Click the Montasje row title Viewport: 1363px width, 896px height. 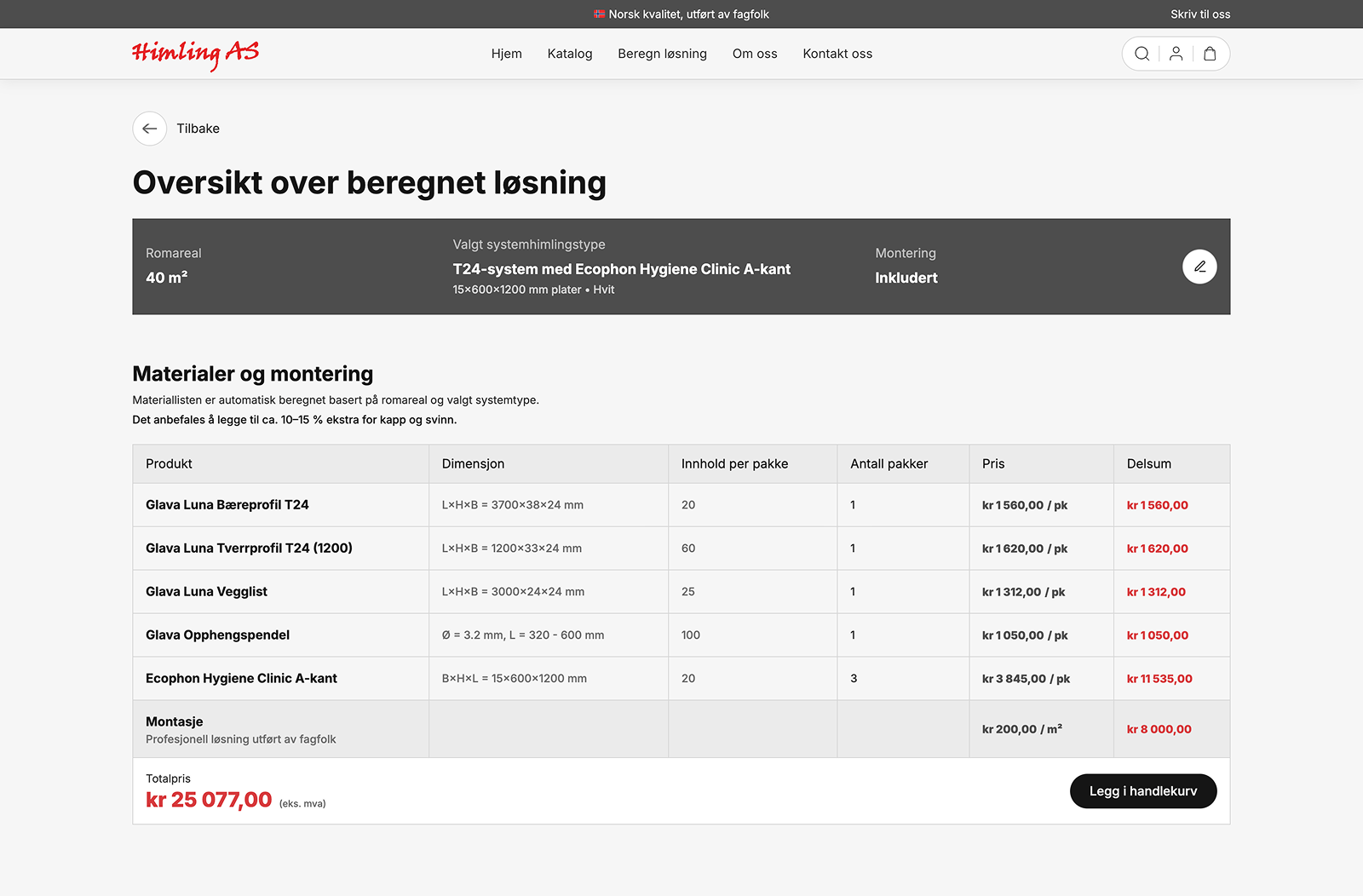click(x=175, y=721)
